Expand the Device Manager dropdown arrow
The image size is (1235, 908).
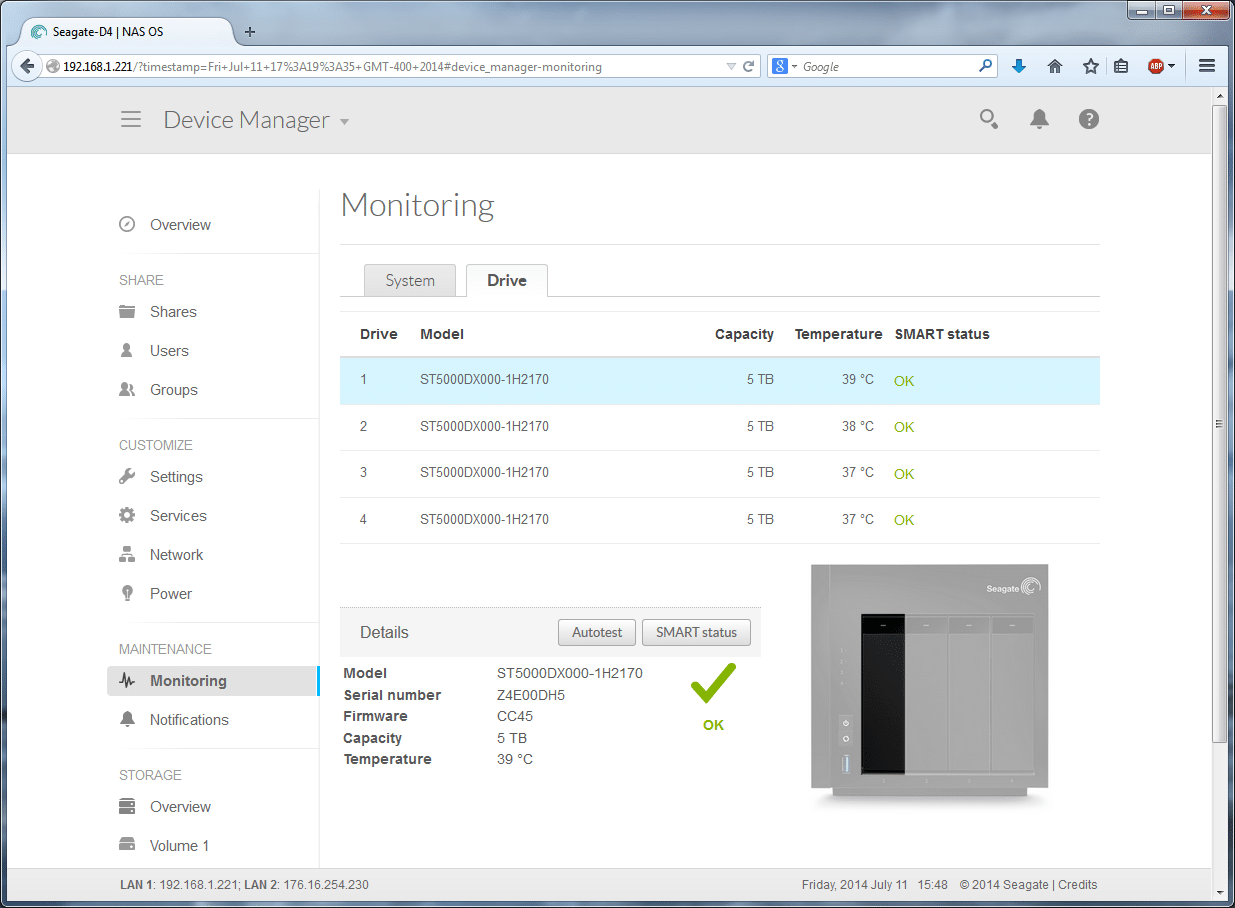pyautogui.click(x=345, y=122)
